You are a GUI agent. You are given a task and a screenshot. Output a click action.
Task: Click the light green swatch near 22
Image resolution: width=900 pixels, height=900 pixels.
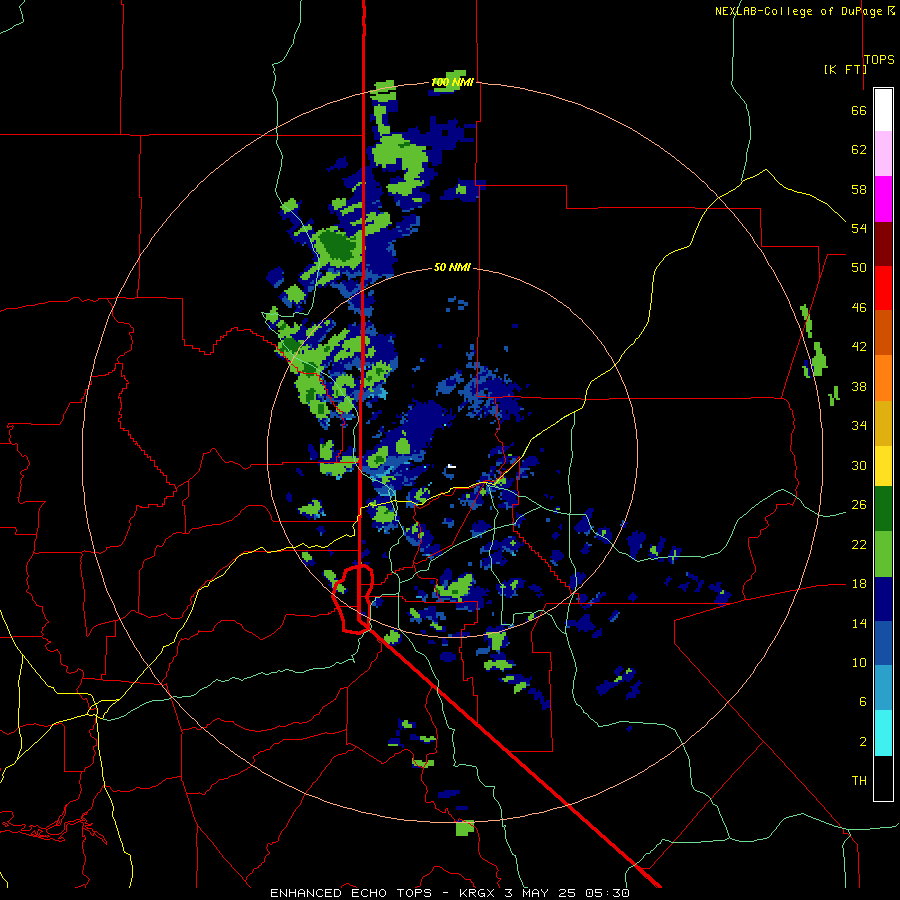click(x=883, y=554)
